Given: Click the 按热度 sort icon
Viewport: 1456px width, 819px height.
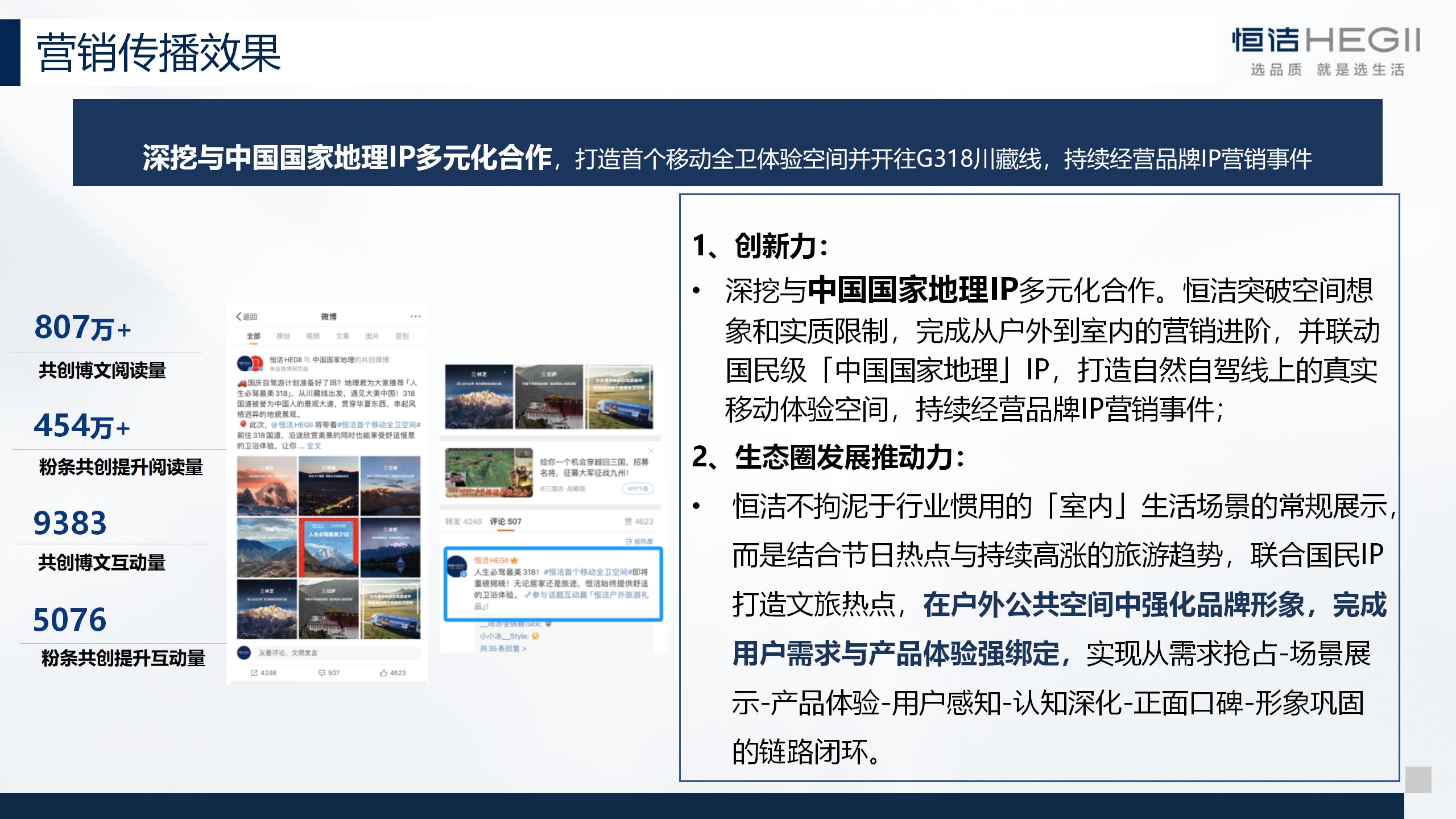Looking at the screenshot, I should (x=628, y=541).
